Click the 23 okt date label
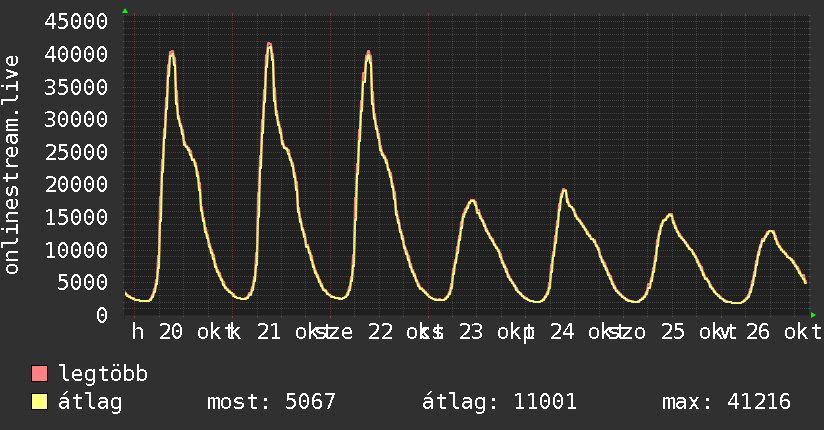 tap(497, 332)
